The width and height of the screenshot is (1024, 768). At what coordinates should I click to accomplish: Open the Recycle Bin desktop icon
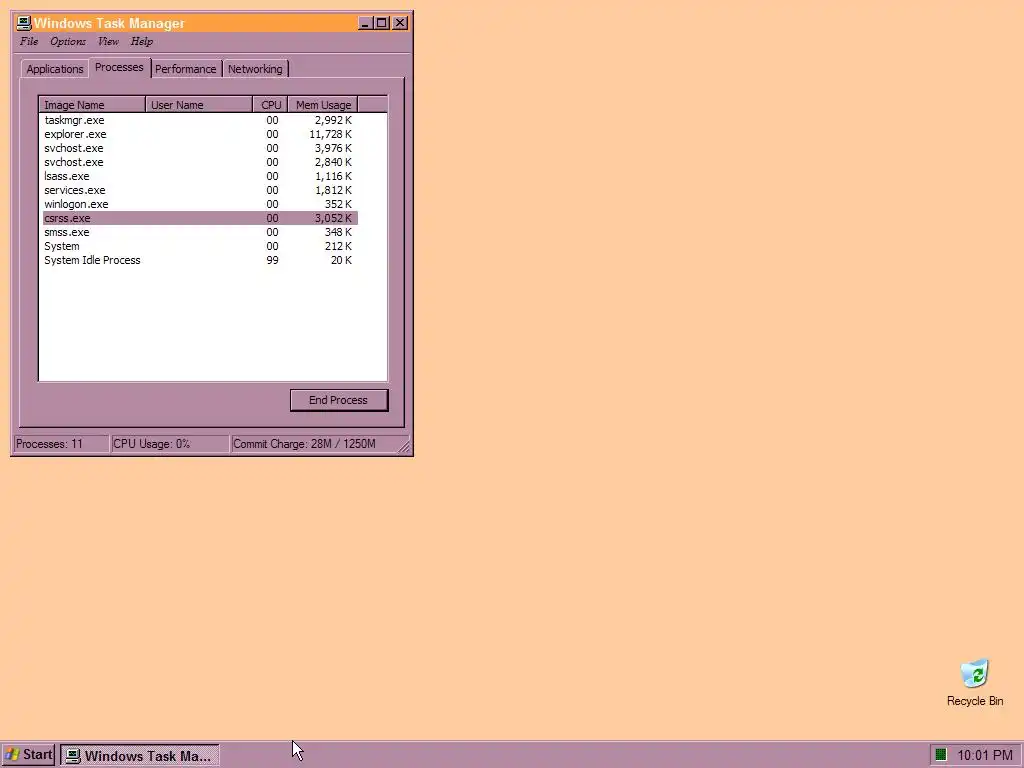click(x=974, y=682)
